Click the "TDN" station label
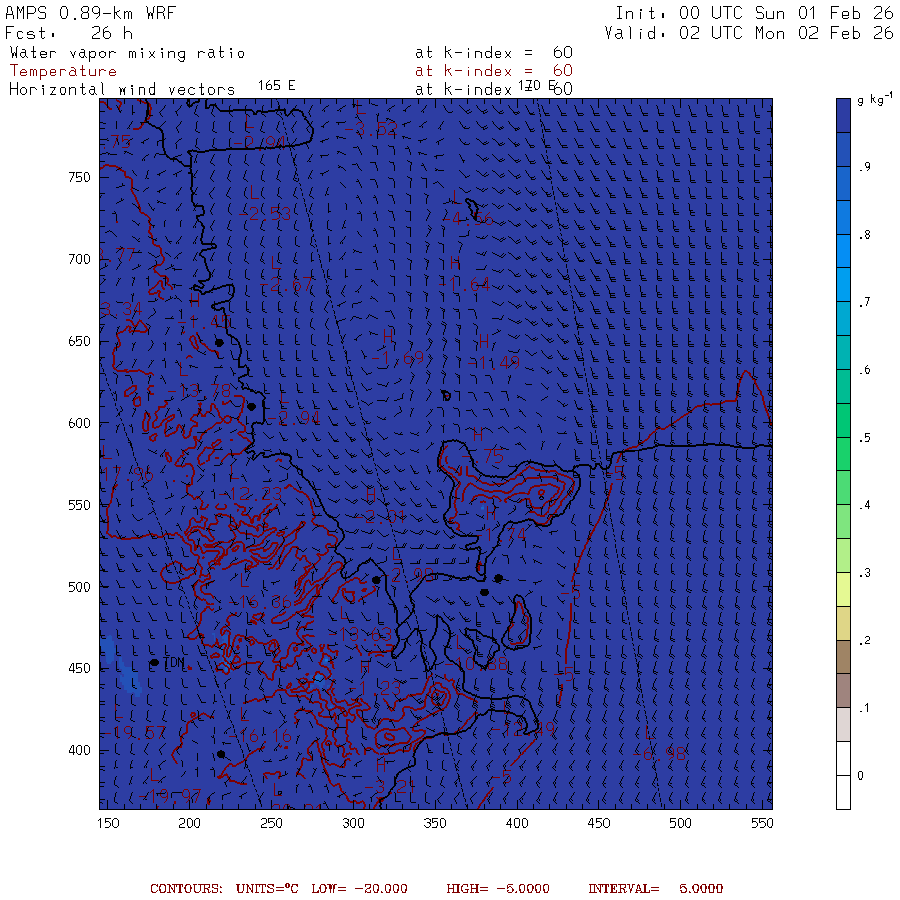Screen dimensions: 900x900 coord(174,663)
